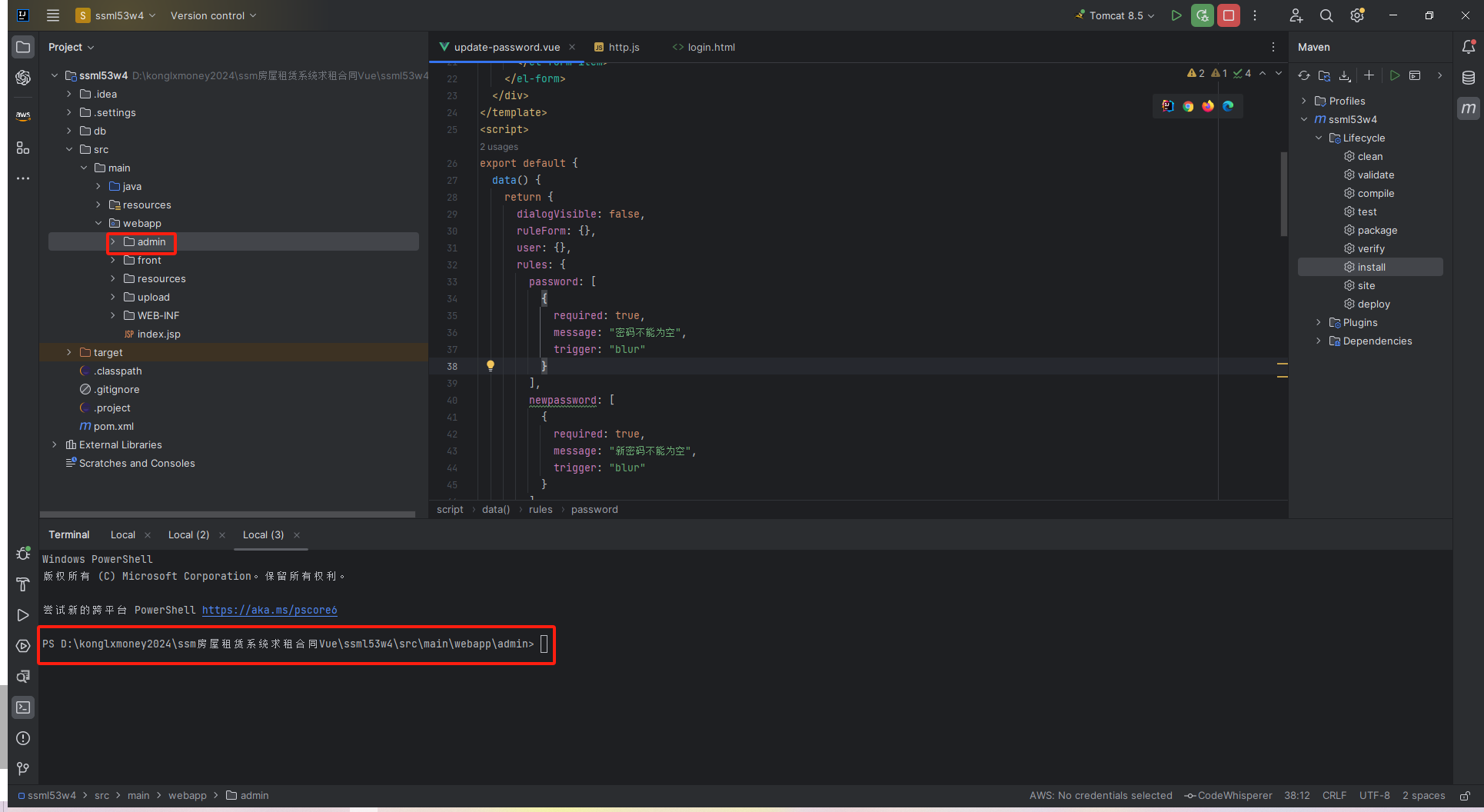Image resolution: width=1484 pixels, height=812 pixels.
Task: Expand the admin folder in tree
Action: [113, 242]
